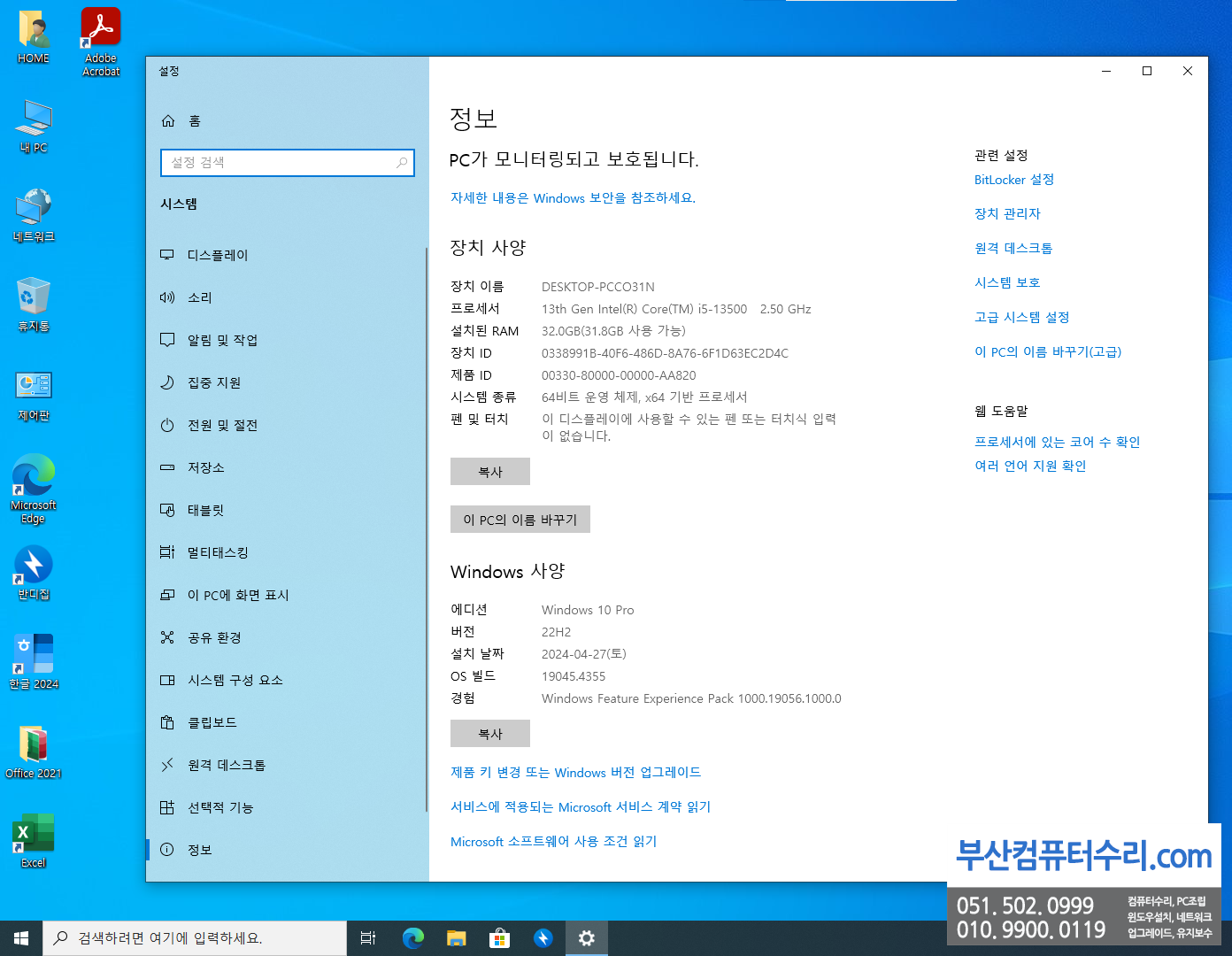Open the Windows 보안 details link

coord(573,198)
